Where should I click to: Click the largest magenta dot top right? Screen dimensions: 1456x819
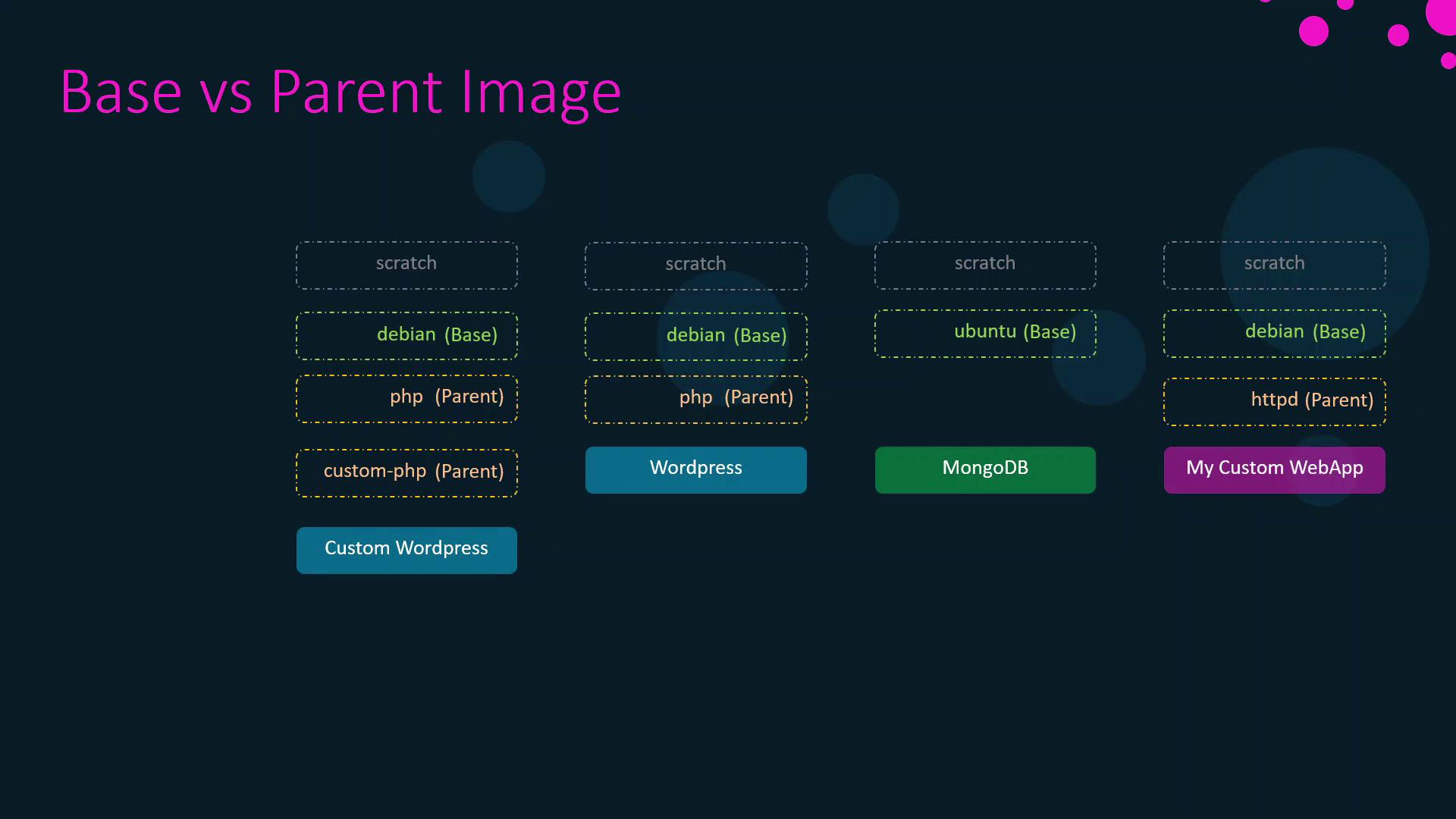(1442, 15)
